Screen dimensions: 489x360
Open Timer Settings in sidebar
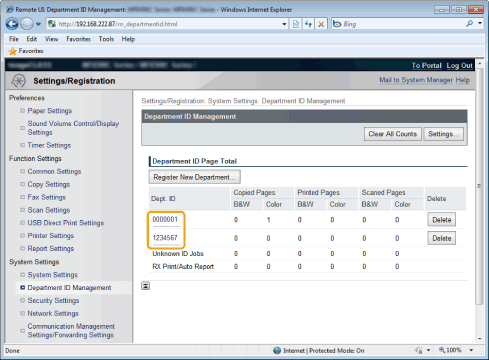tap(49, 145)
